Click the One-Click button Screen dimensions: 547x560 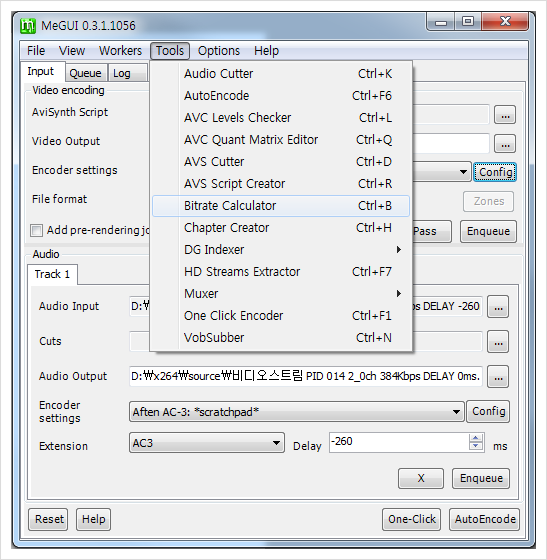(412, 519)
